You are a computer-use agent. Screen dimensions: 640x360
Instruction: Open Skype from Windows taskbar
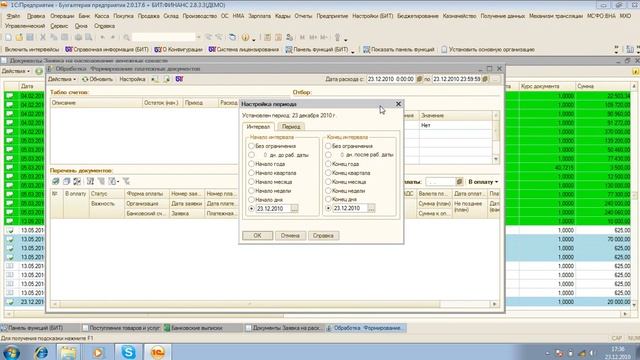128,352
